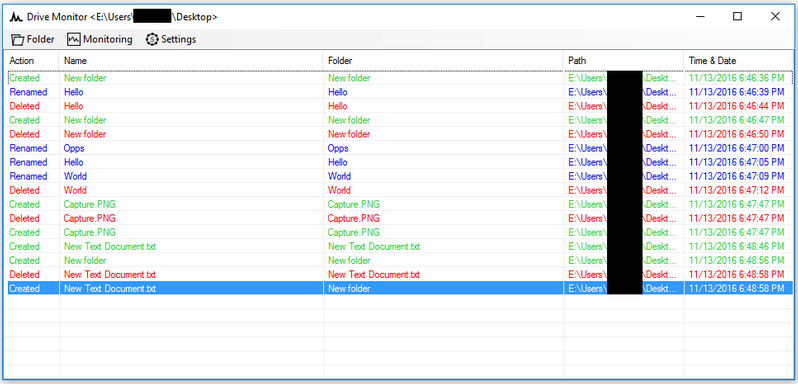Click the Folder icon in the menu bar
Viewport: 798px width, 384px height.
18,39
